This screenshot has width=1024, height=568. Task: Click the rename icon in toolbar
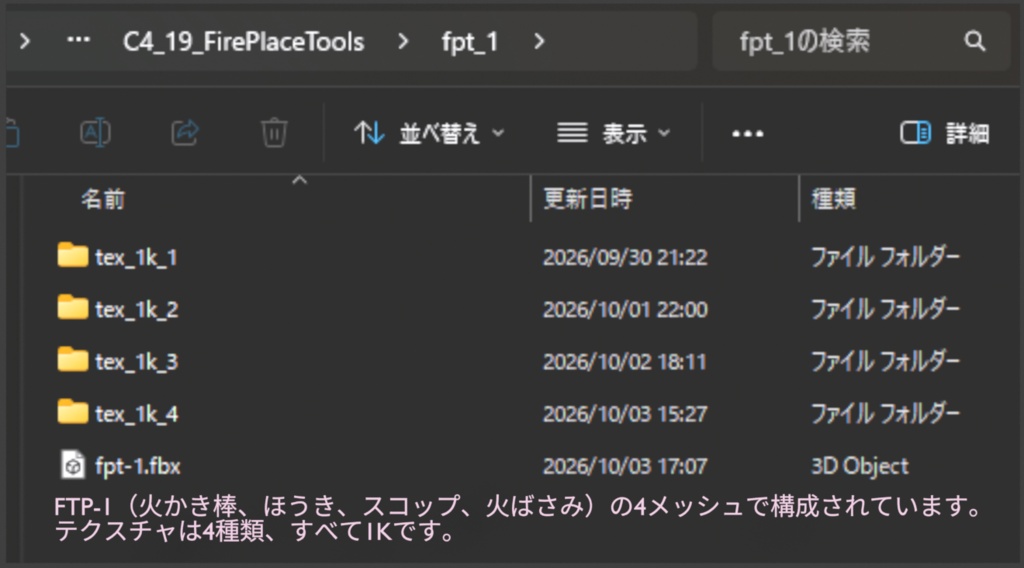coord(95,133)
